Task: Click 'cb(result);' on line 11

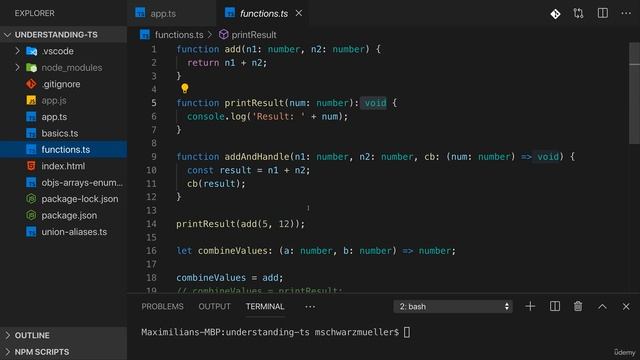Action: click(216, 184)
